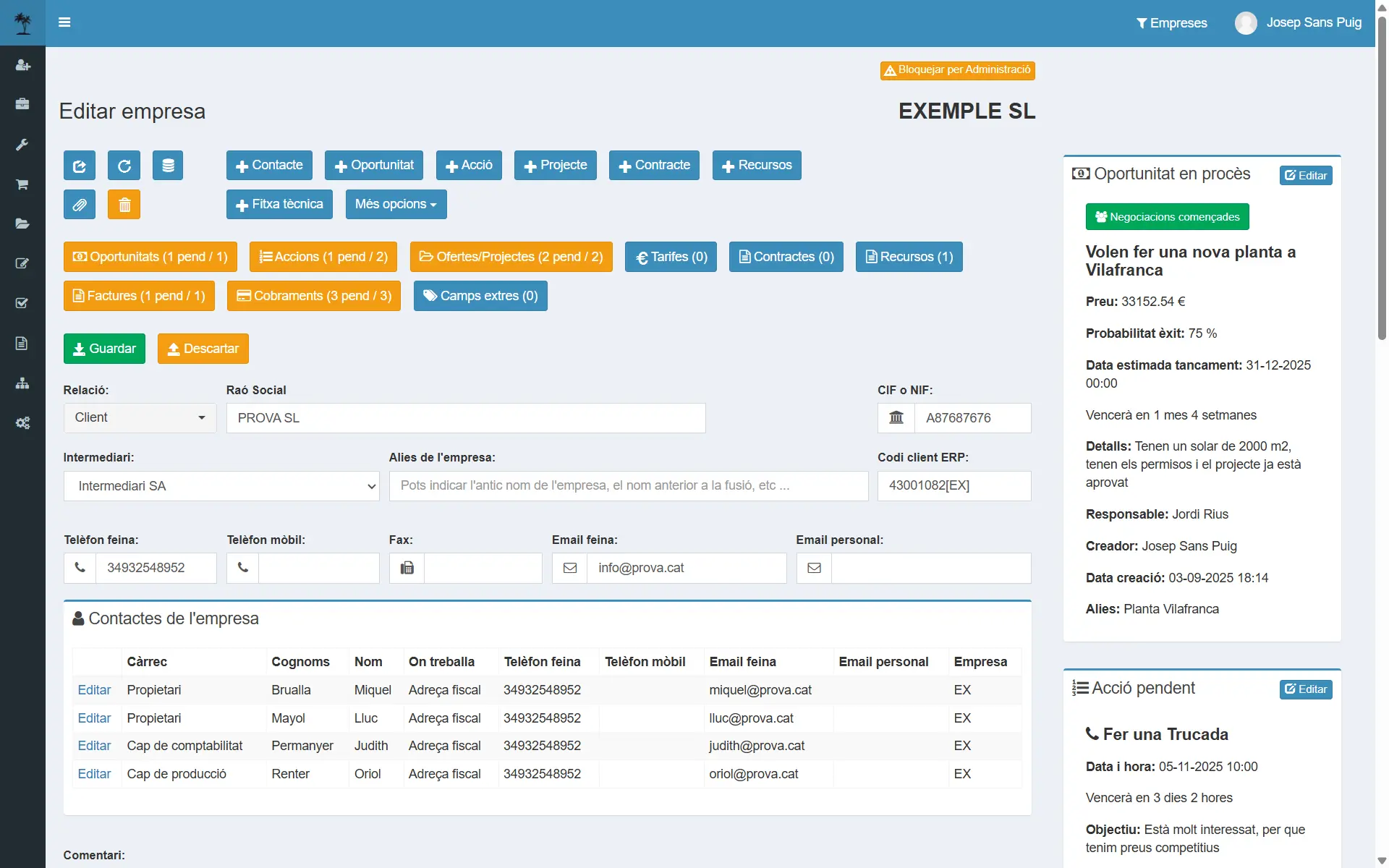
Task: Open the add contact icon in sidebar
Action: (22, 65)
